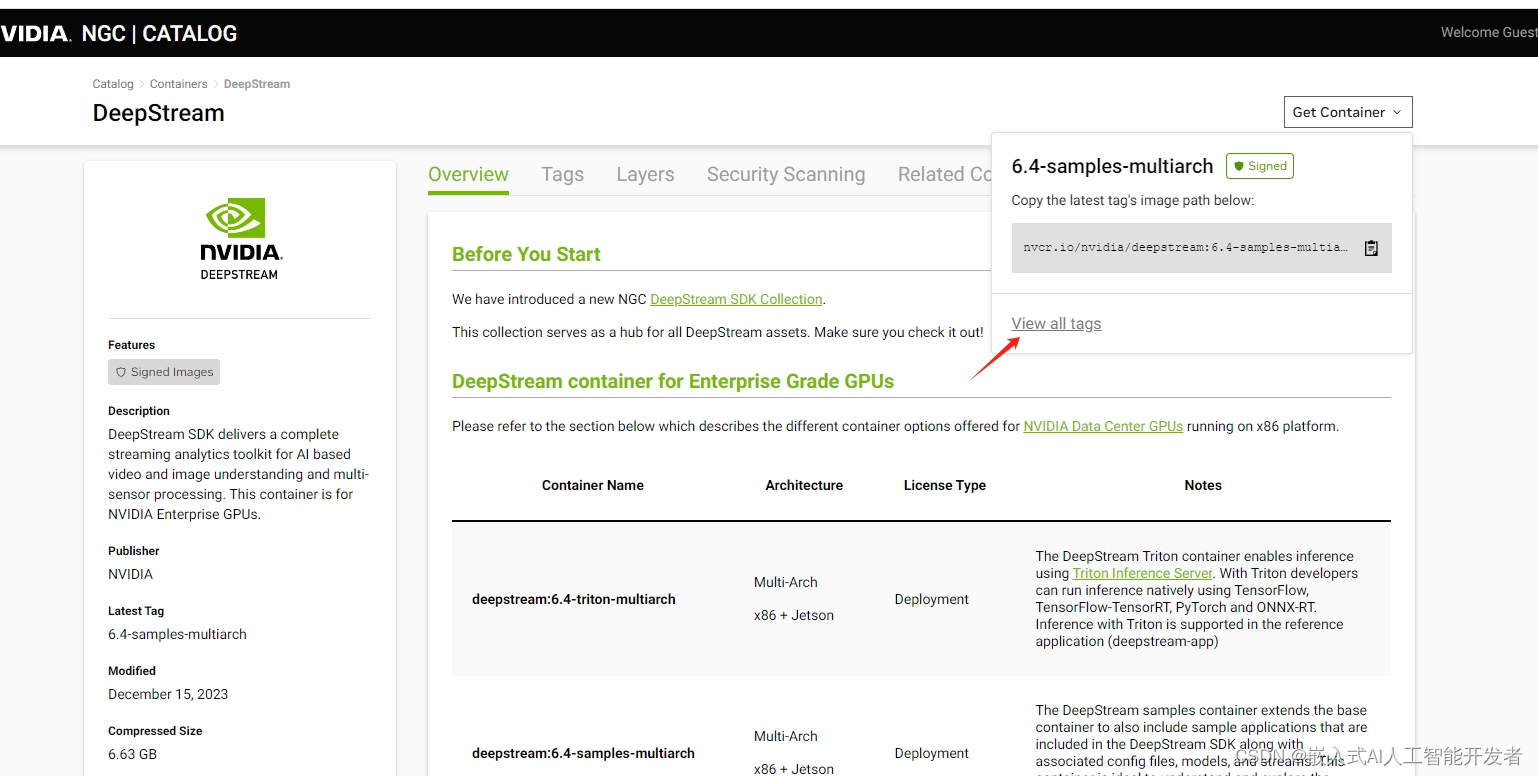1538x776 pixels.
Task: Collapse the tag popup via Get Container menu
Action: pyautogui.click(x=1347, y=111)
